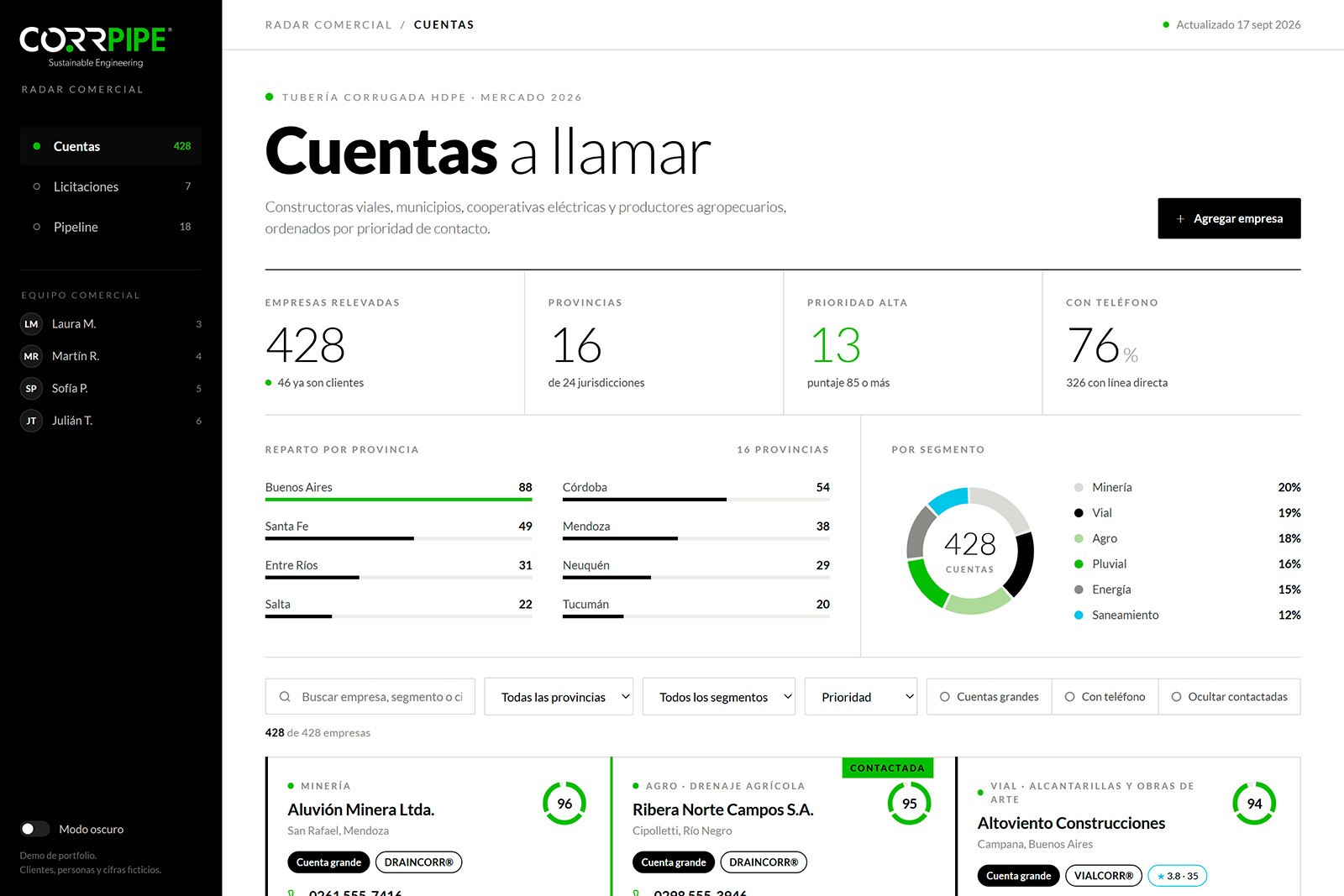Viewport: 1344px width, 896px height.
Task: Enable the Cuentas grandes filter
Action: coord(989,697)
